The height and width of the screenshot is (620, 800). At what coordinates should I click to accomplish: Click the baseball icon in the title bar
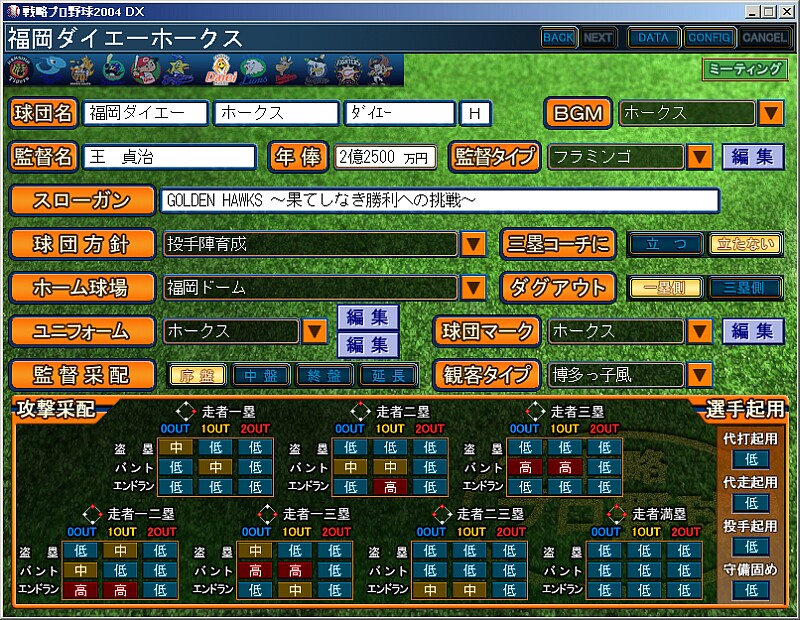click(x=14, y=11)
